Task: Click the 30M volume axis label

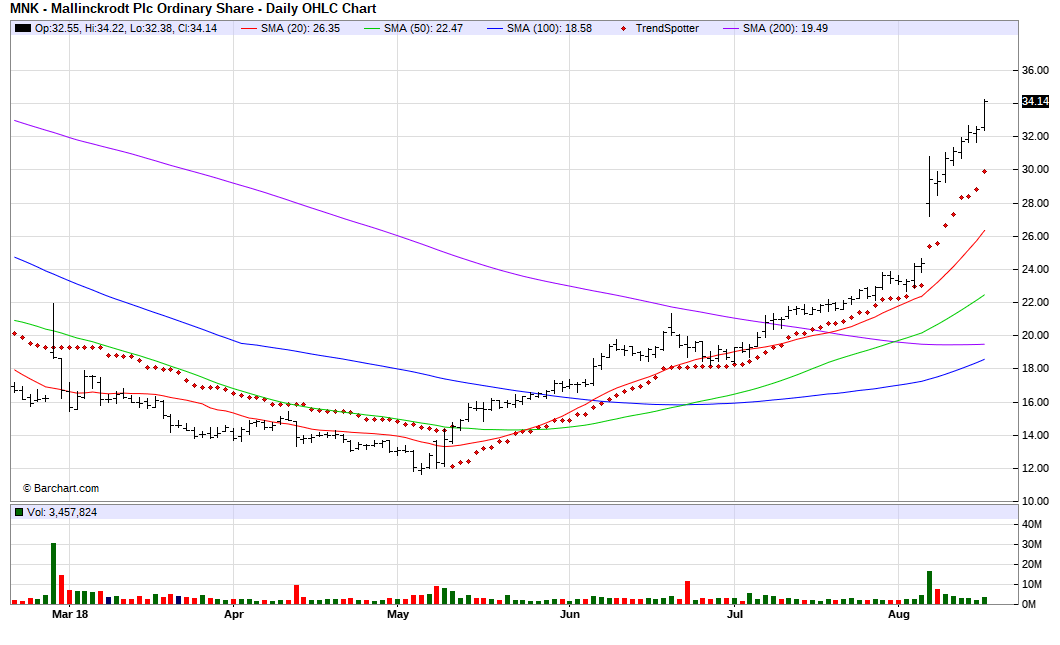Action: point(1032,545)
